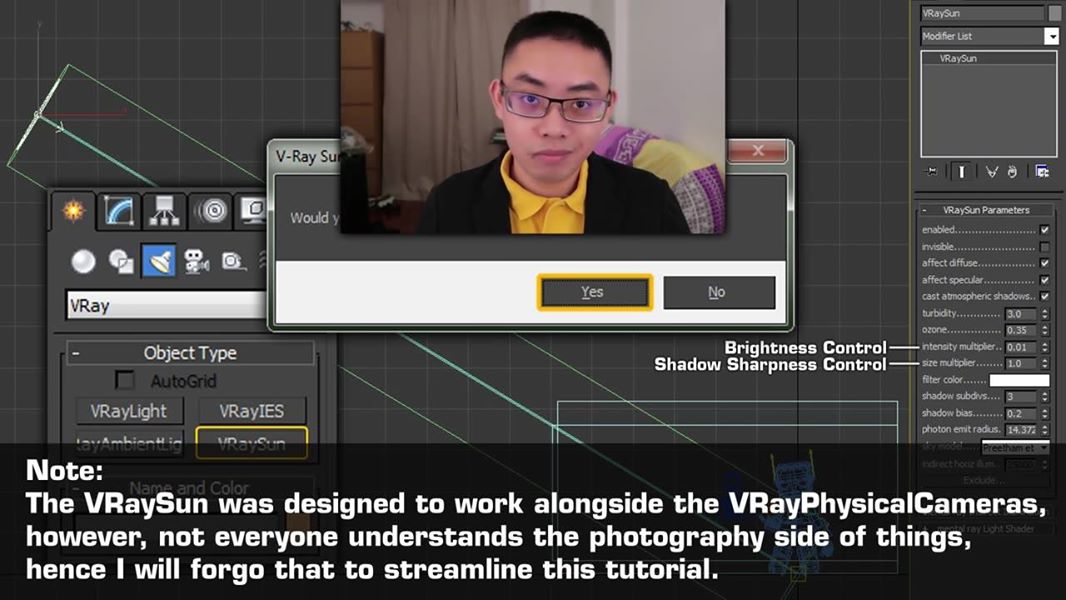
Task: Click the VRayLight button
Action: tap(128, 411)
